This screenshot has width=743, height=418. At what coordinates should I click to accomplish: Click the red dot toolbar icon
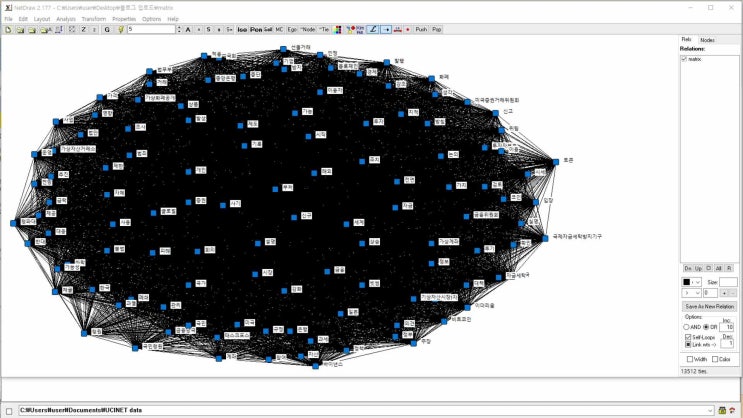(408, 29)
